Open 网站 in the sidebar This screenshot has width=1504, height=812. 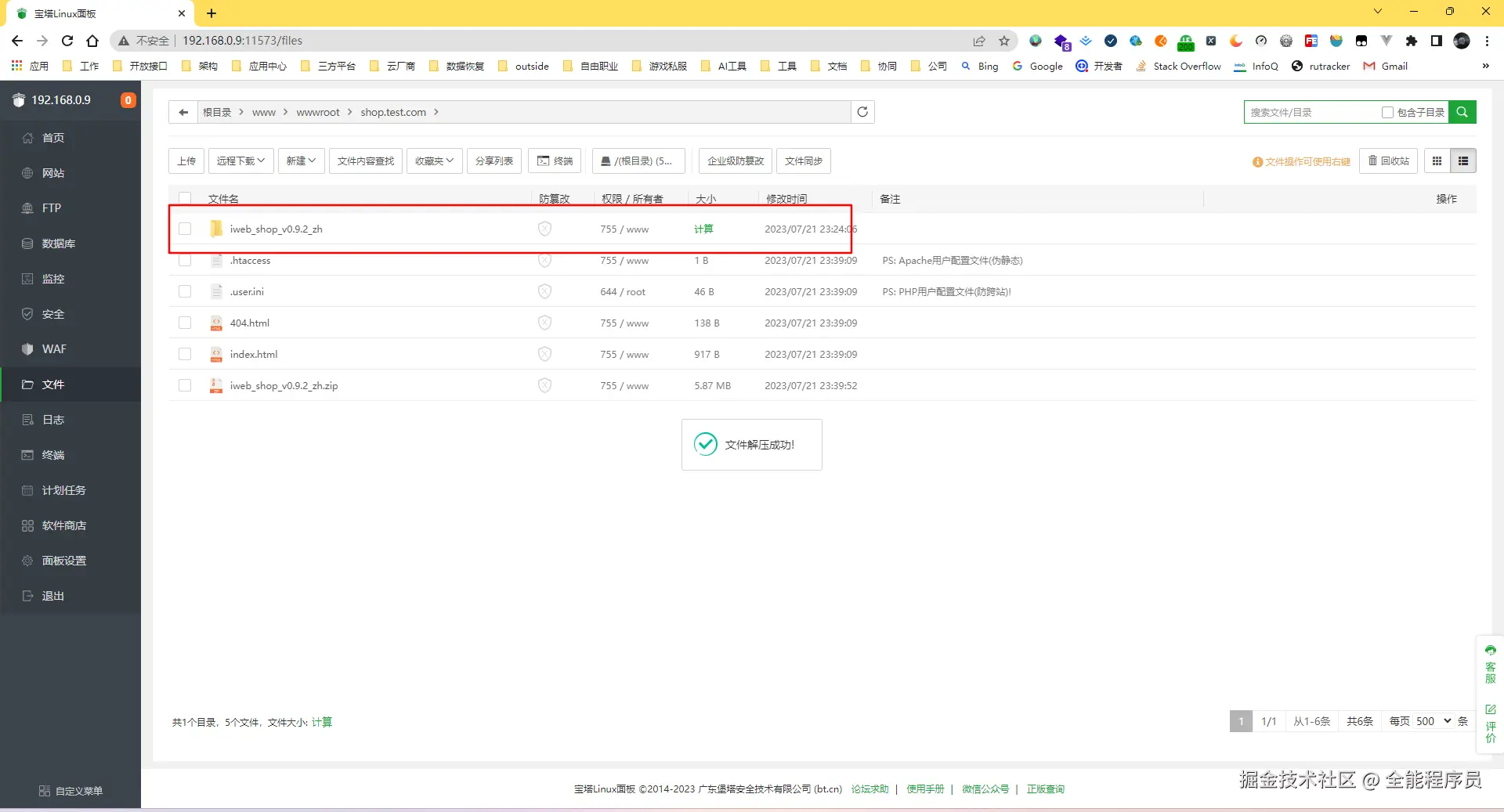click(x=70, y=173)
